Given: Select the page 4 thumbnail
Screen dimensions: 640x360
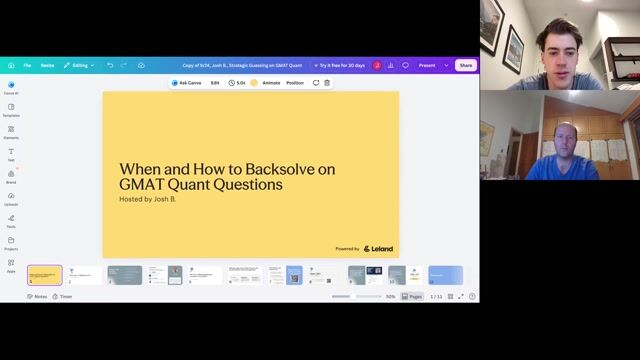Looking at the screenshot, I should coord(165,275).
